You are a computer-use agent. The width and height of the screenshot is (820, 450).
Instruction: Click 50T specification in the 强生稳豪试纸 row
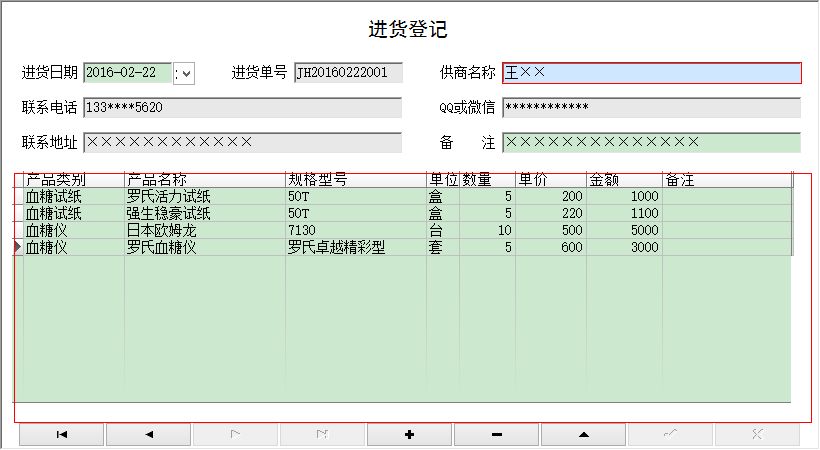pos(356,213)
